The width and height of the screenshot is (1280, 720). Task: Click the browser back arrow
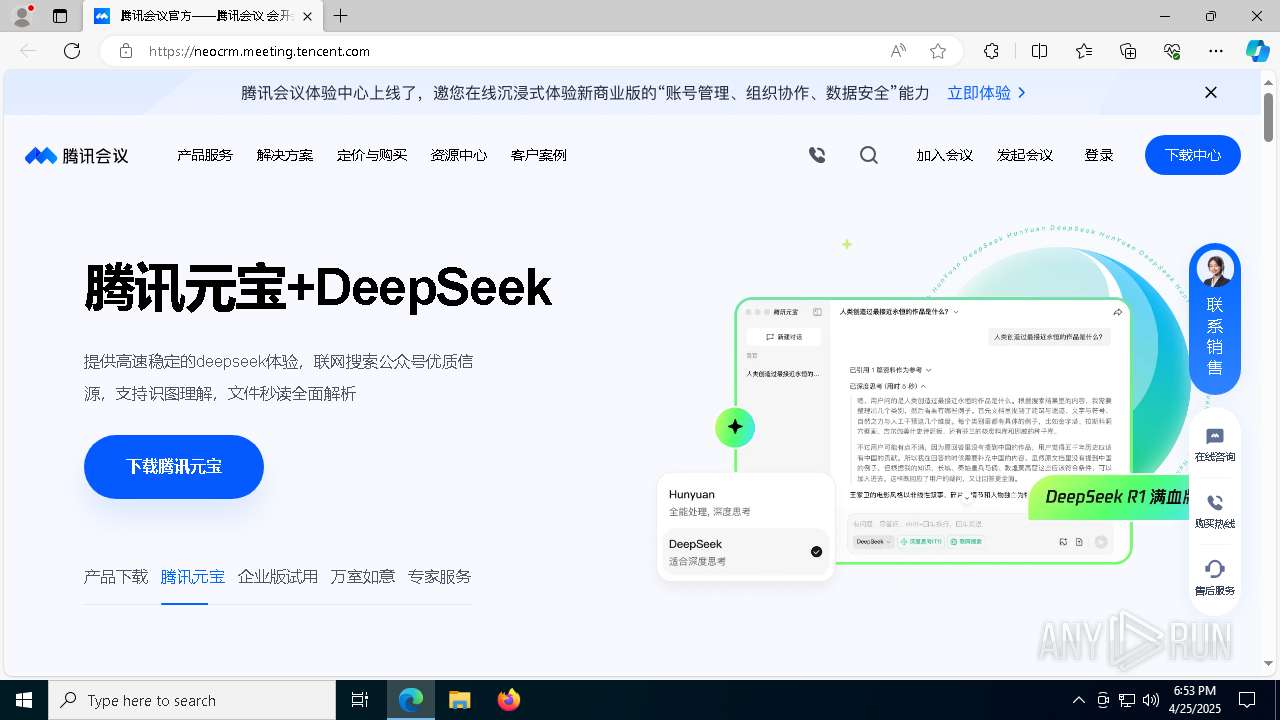pos(28,51)
